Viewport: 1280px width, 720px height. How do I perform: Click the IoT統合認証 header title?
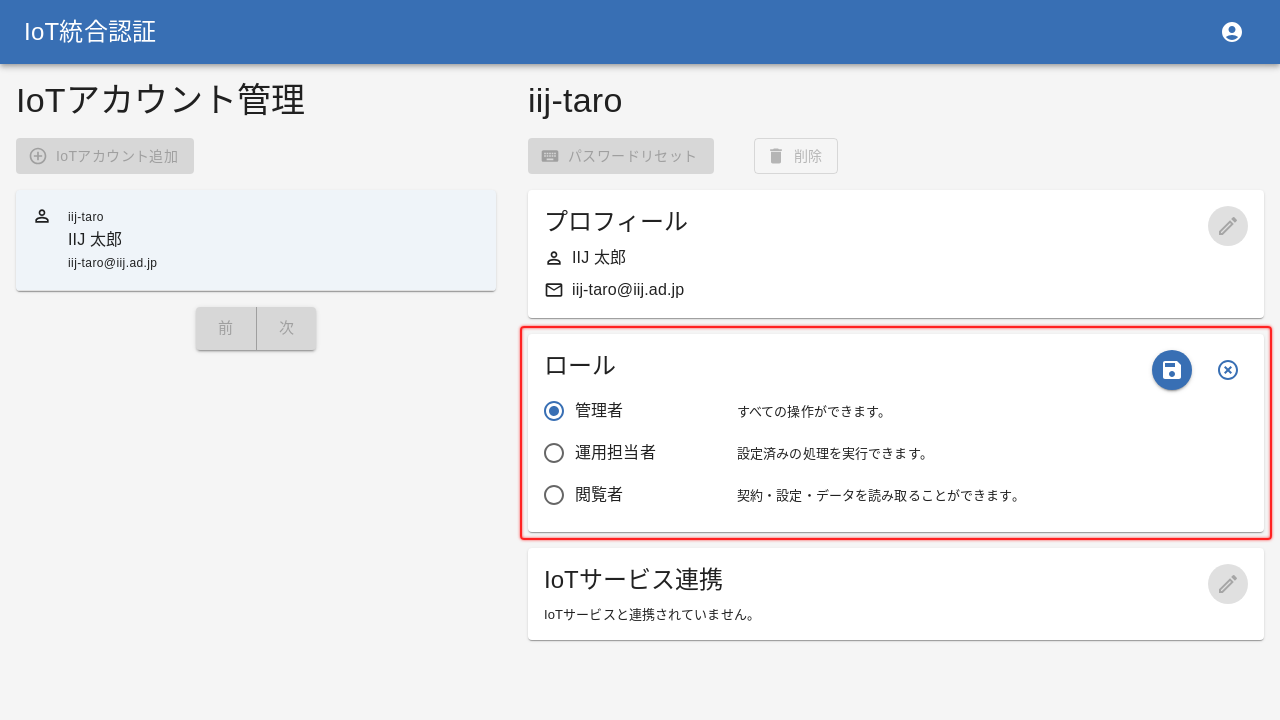tap(90, 32)
